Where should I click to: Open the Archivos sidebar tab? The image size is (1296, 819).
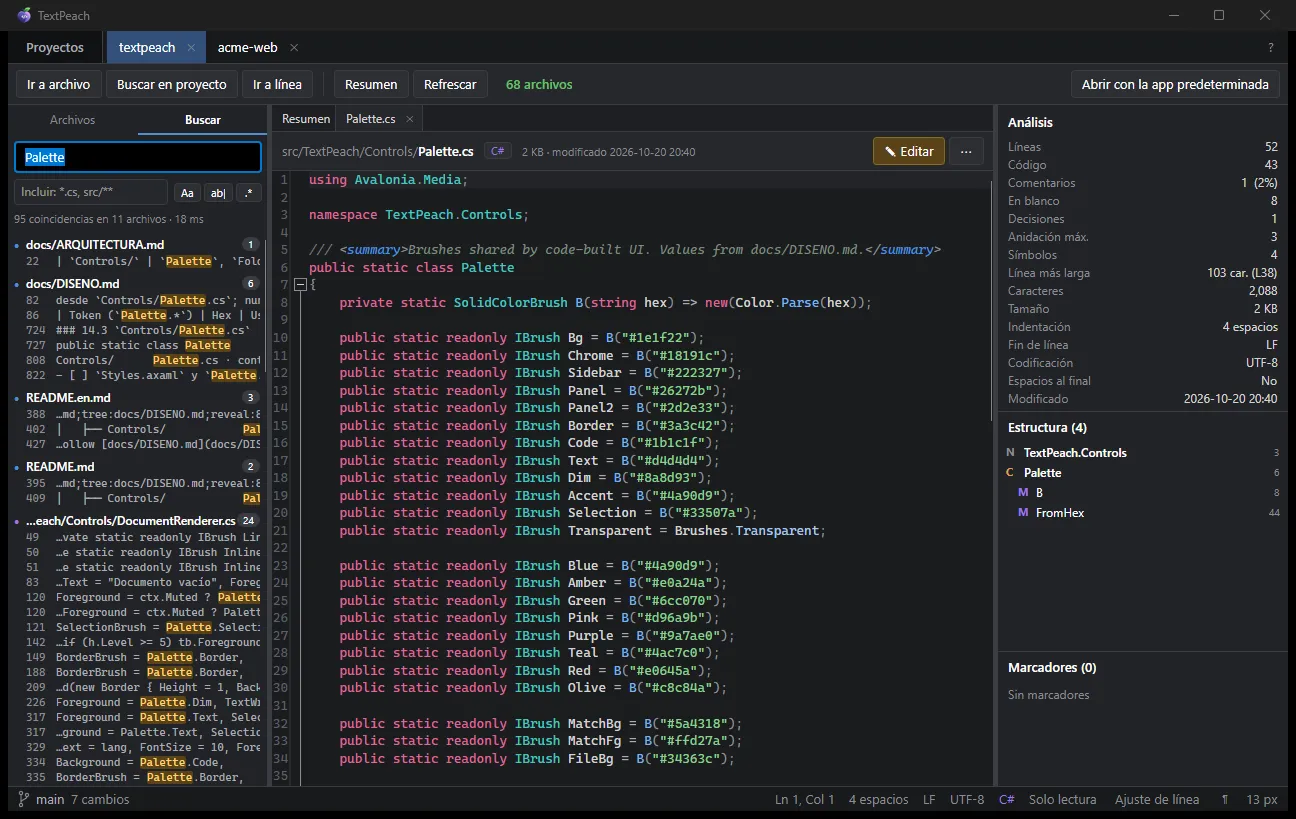click(x=73, y=120)
